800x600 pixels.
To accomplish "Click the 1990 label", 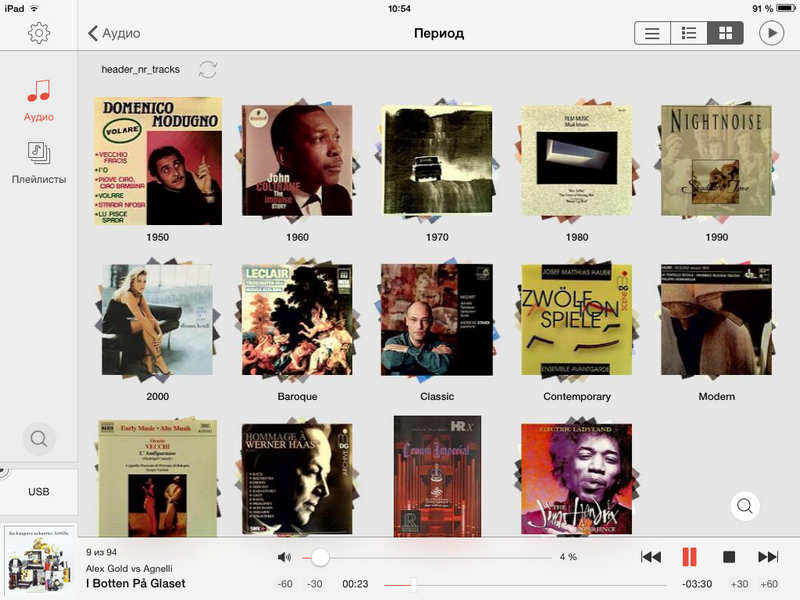I will (717, 237).
